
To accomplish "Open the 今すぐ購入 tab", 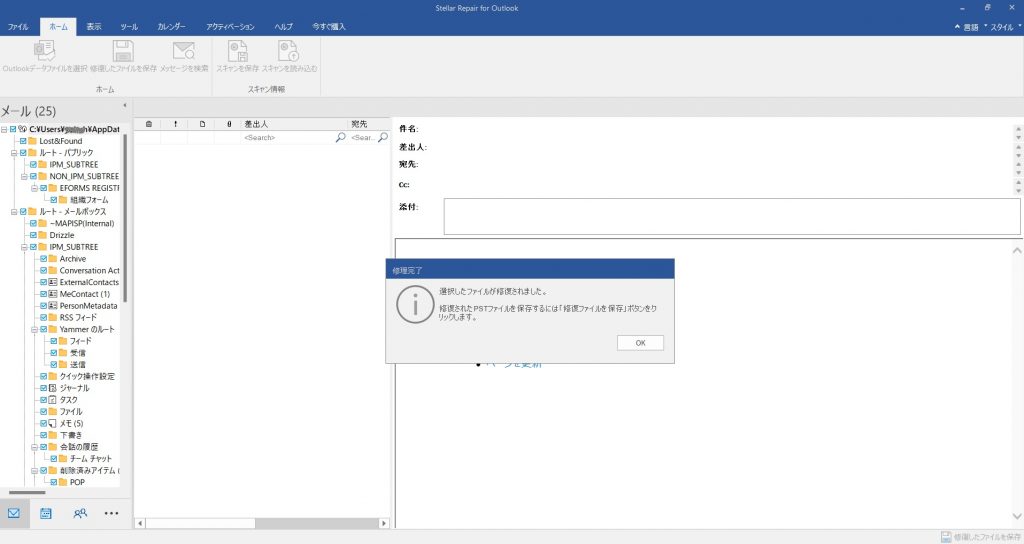I will 328,27.
